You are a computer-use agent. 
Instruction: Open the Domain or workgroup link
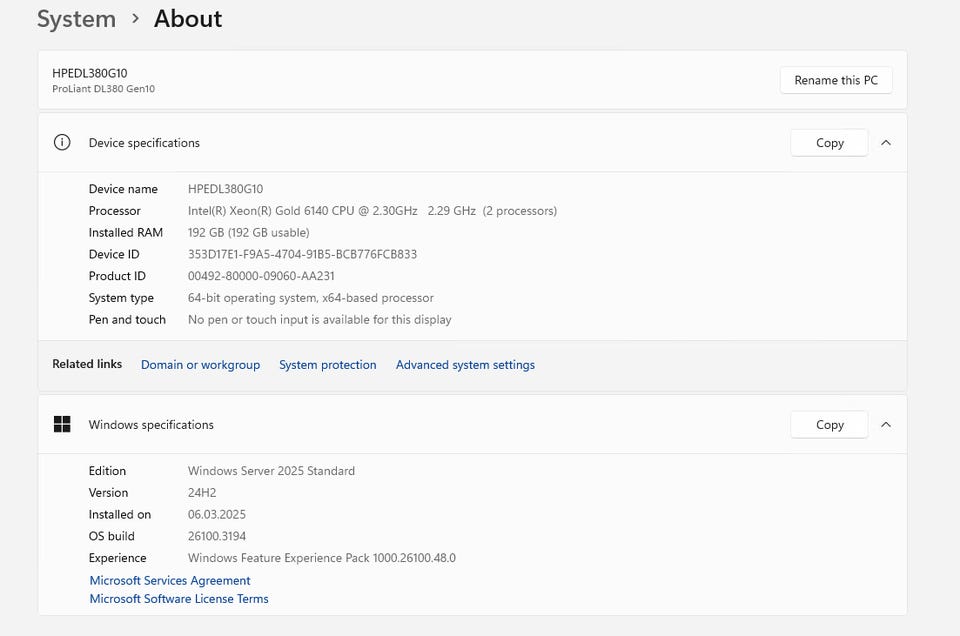coord(200,365)
